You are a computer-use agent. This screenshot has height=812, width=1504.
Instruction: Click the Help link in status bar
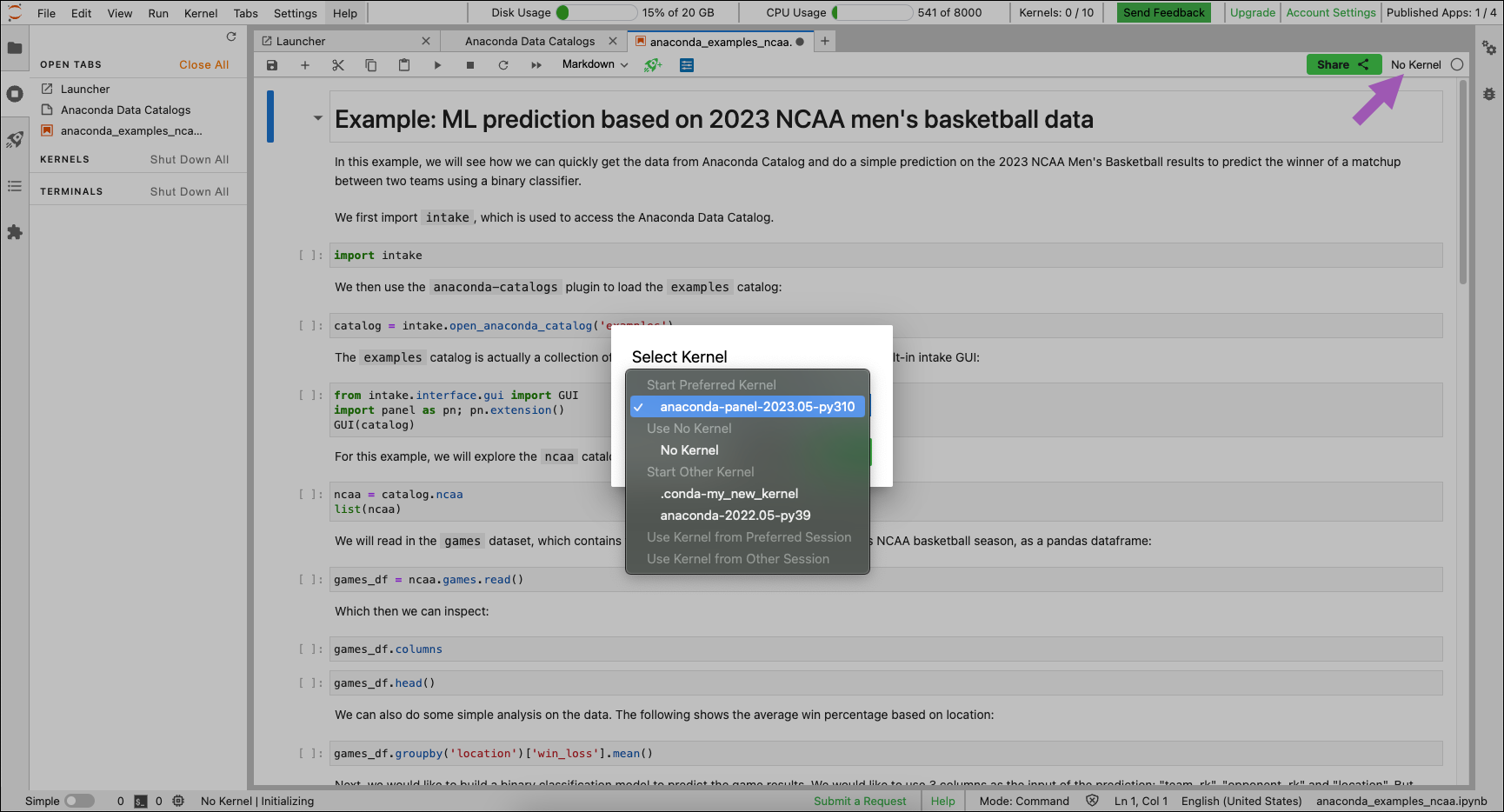click(x=943, y=802)
